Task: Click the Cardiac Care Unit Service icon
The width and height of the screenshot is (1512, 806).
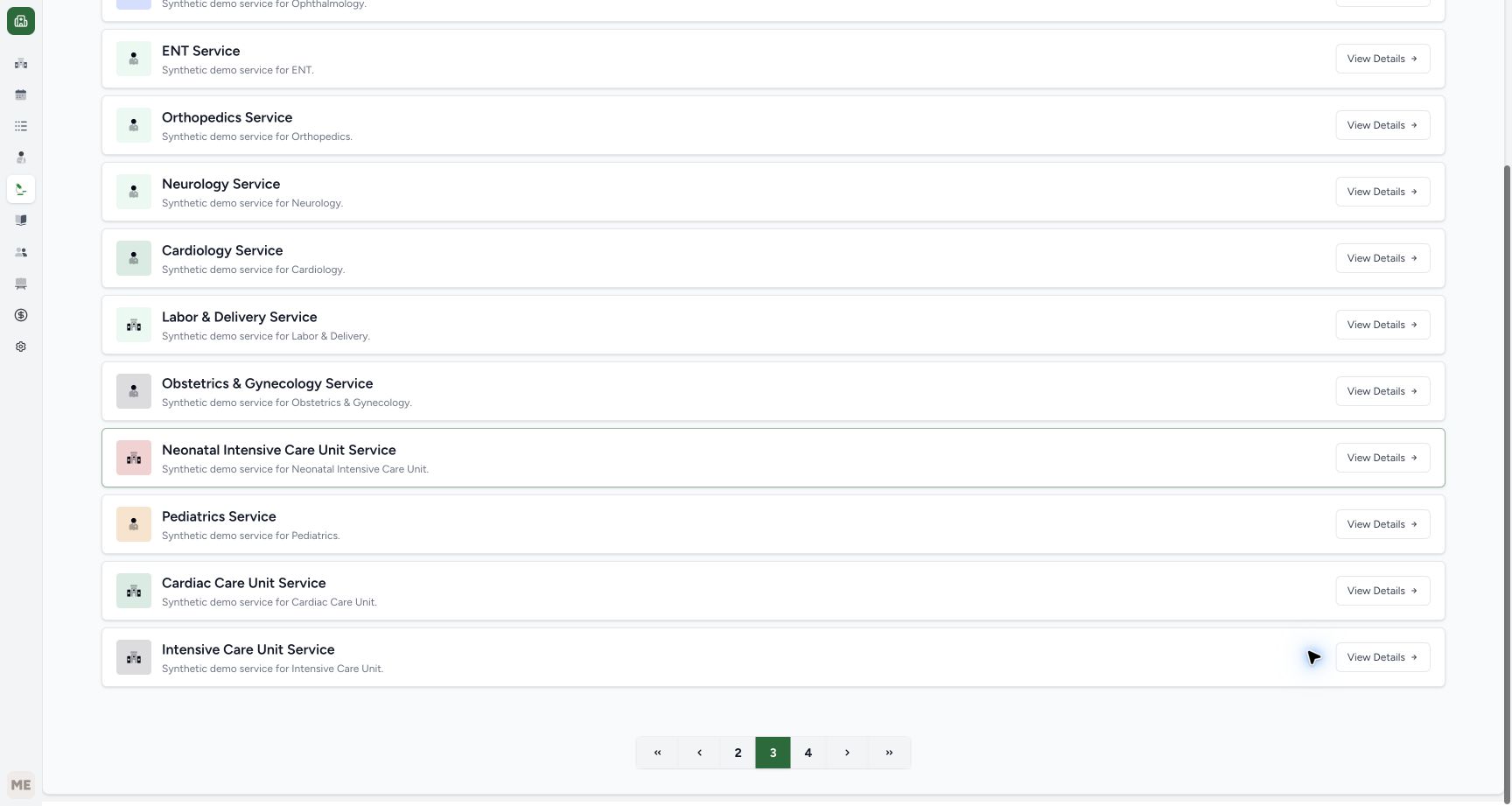Action: [x=134, y=591]
